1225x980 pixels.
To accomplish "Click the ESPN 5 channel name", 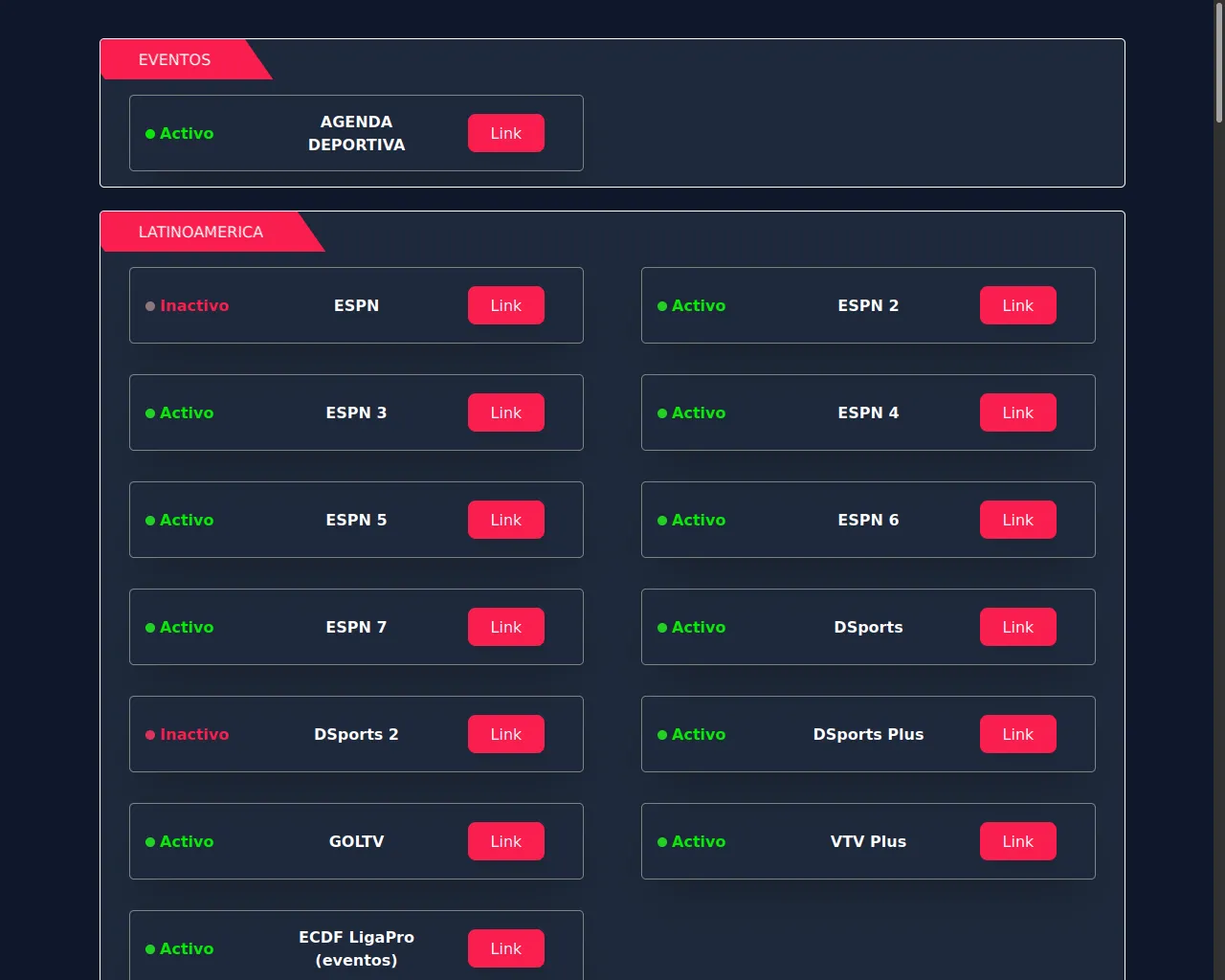I will [x=357, y=520].
